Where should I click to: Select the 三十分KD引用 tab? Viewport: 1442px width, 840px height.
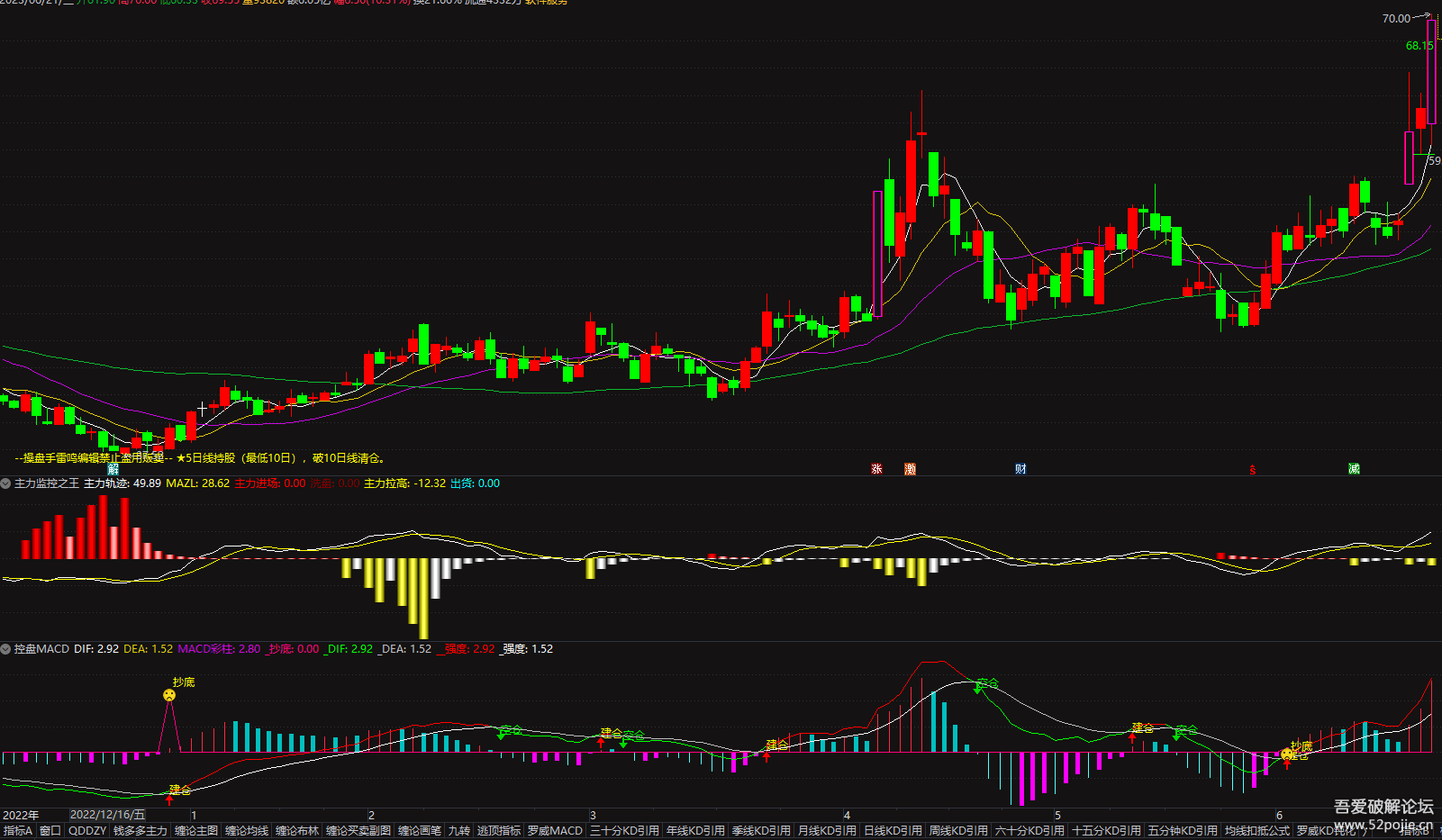[624, 831]
